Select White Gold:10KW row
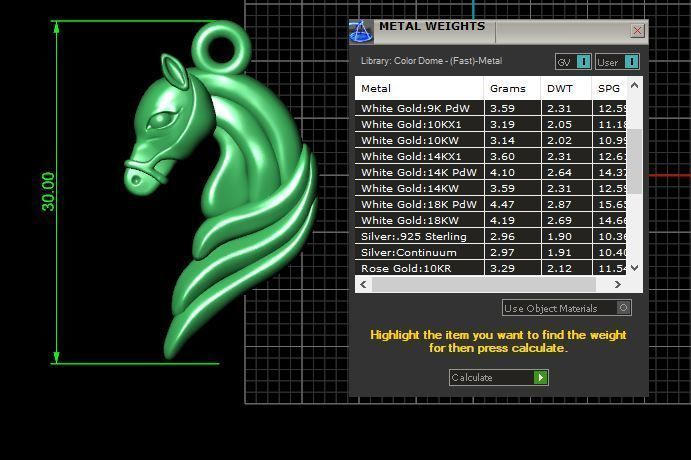Image resolution: width=691 pixels, height=460 pixels. point(490,141)
